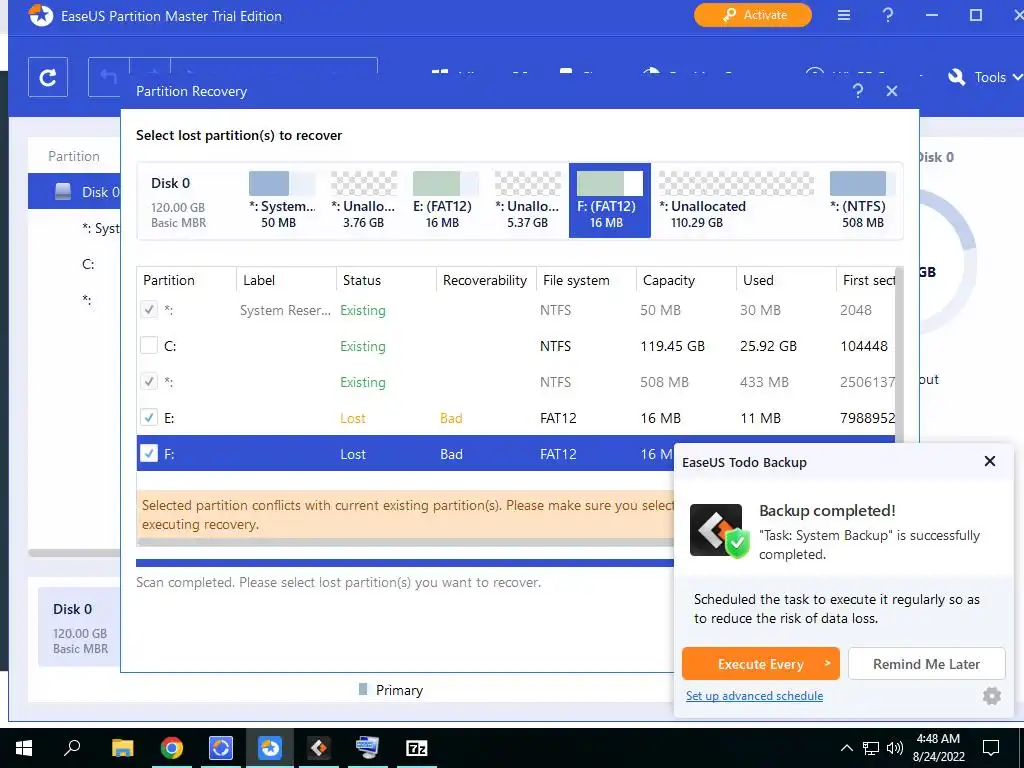This screenshot has height=768, width=1024.
Task: Open the hamburger menu in the title bar
Action: point(844,15)
